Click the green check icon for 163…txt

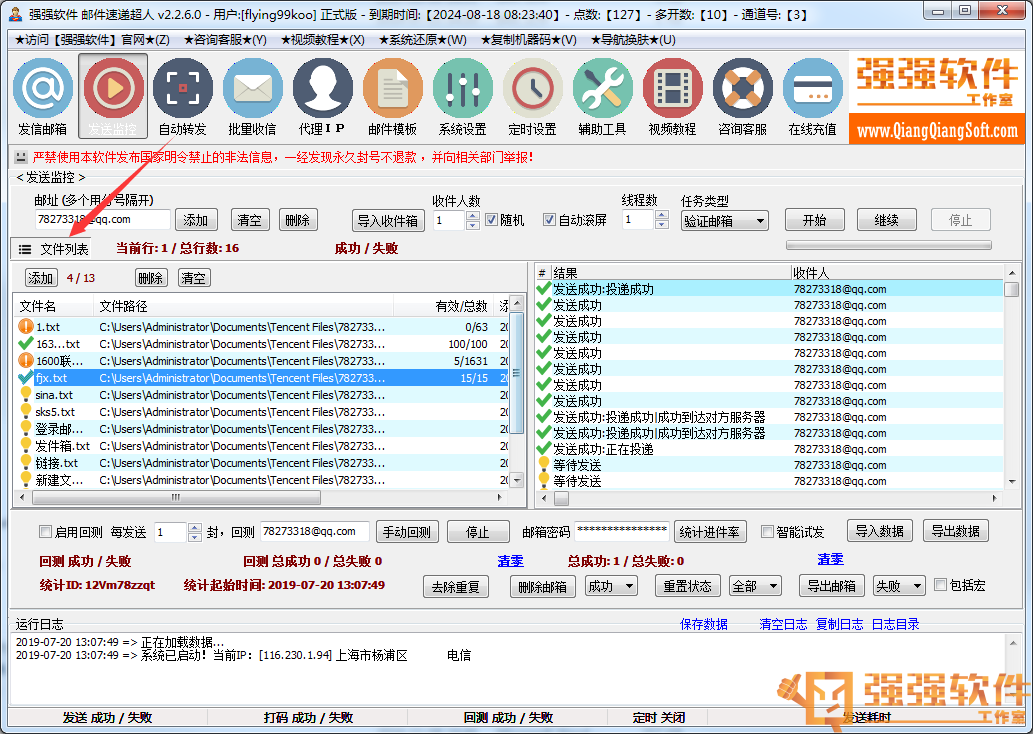coord(26,343)
